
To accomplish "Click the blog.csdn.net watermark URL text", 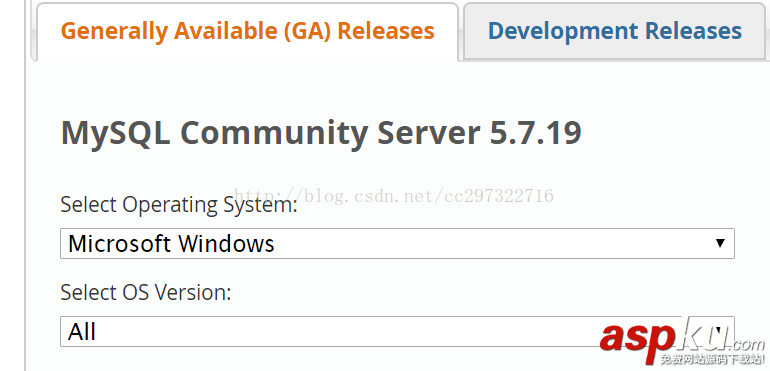I will [x=394, y=196].
